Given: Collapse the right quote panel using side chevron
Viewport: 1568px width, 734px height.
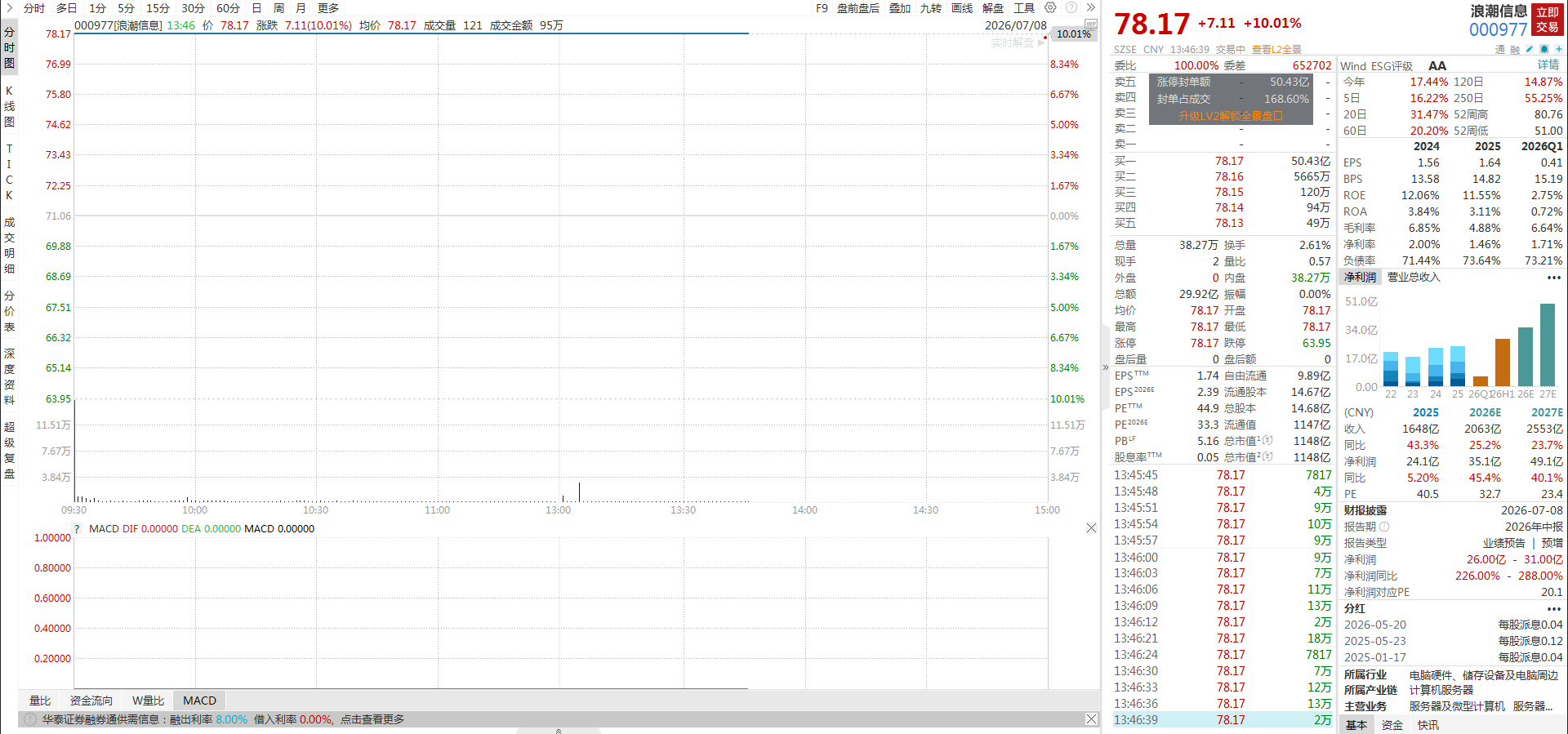Looking at the screenshot, I should 1105,367.
